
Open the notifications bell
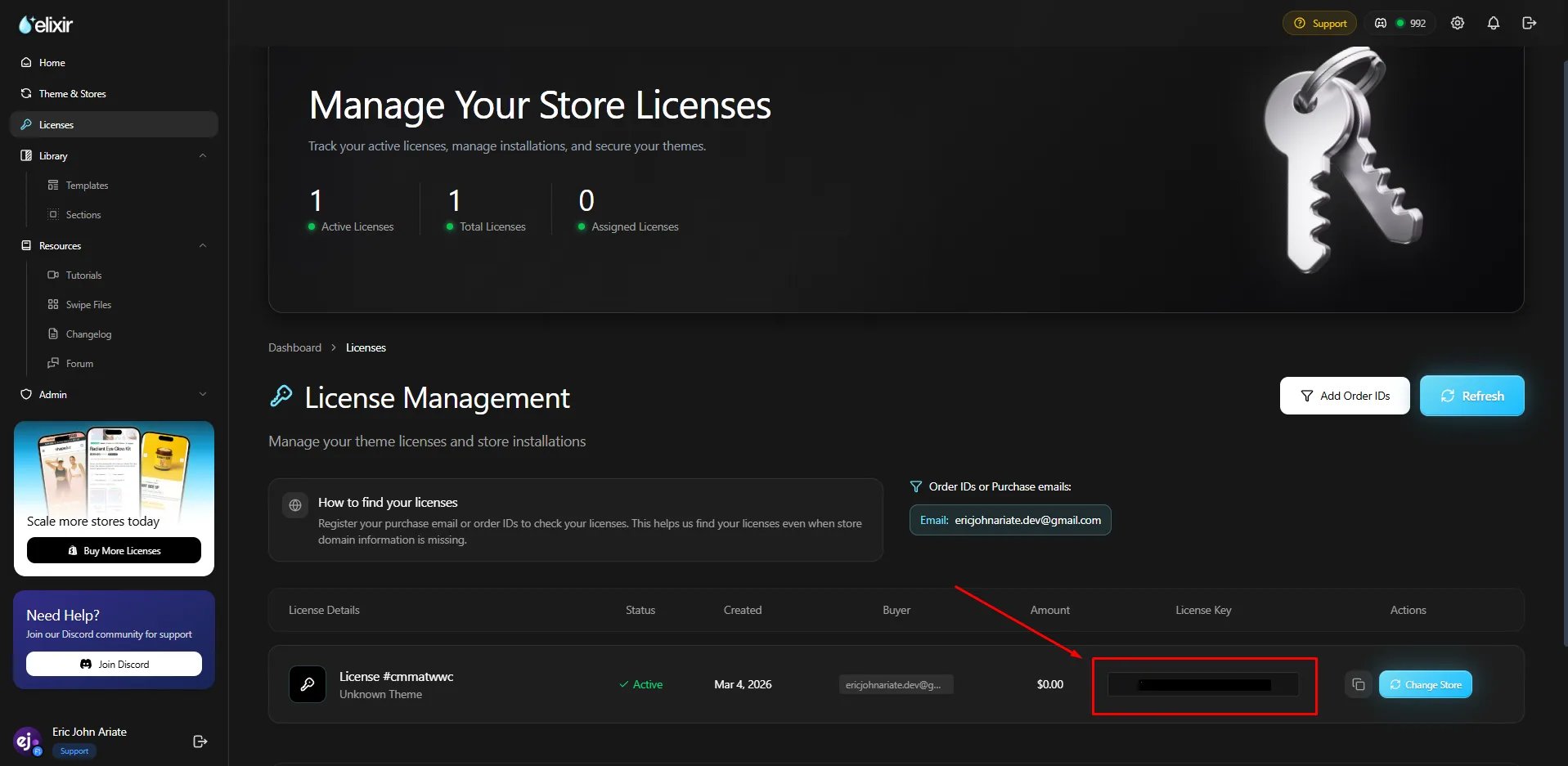click(x=1494, y=23)
